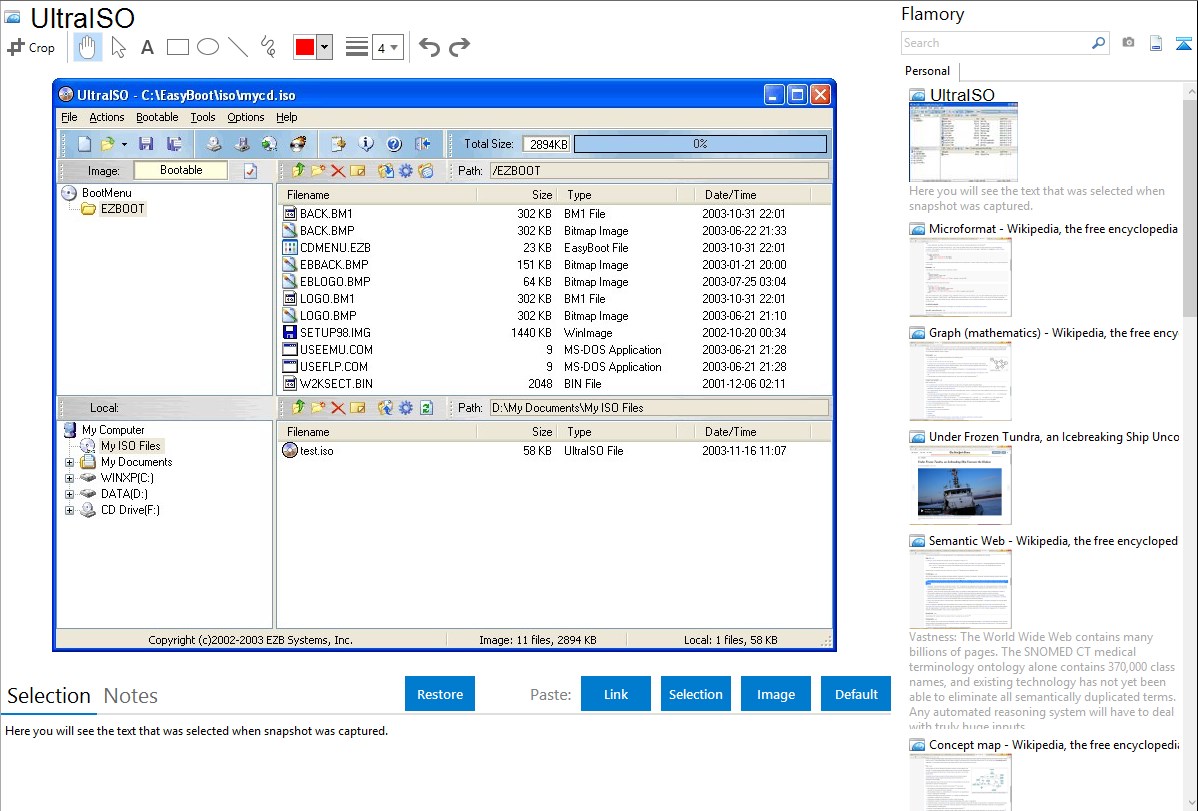The image size is (1198, 811).
Task: Click the Exit door toolbar icon
Action: pos(423,144)
